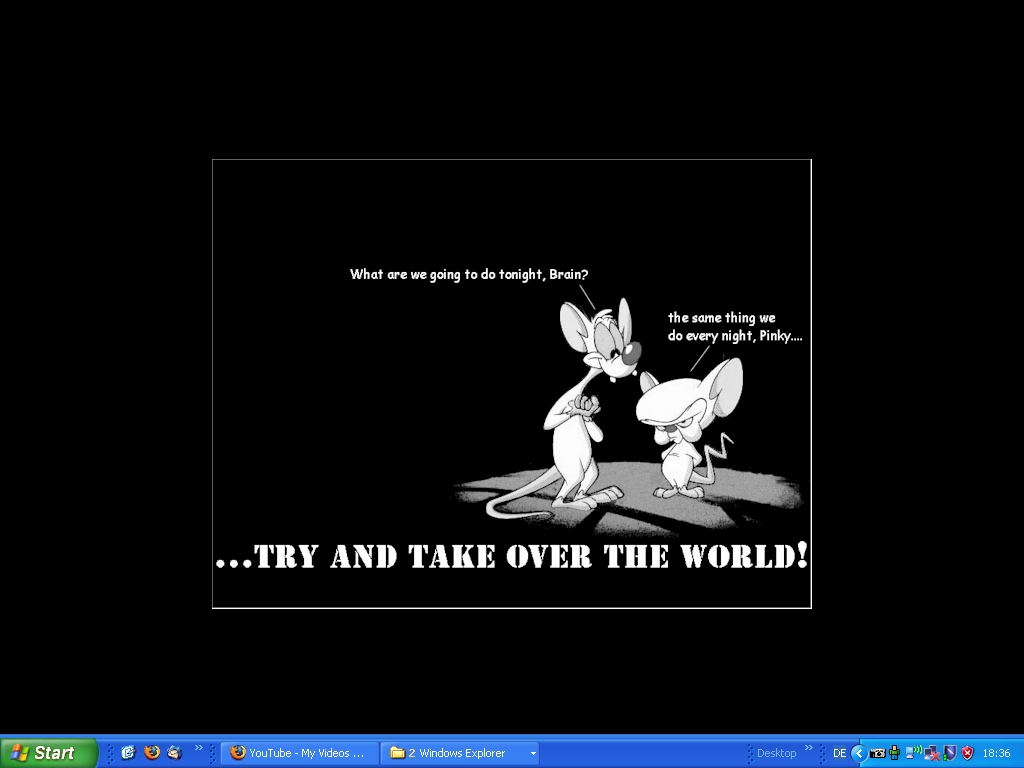Click the Show Desktop quick launch icon
The width and height of the screenshot is (1024, 768).
click(128, 753)
